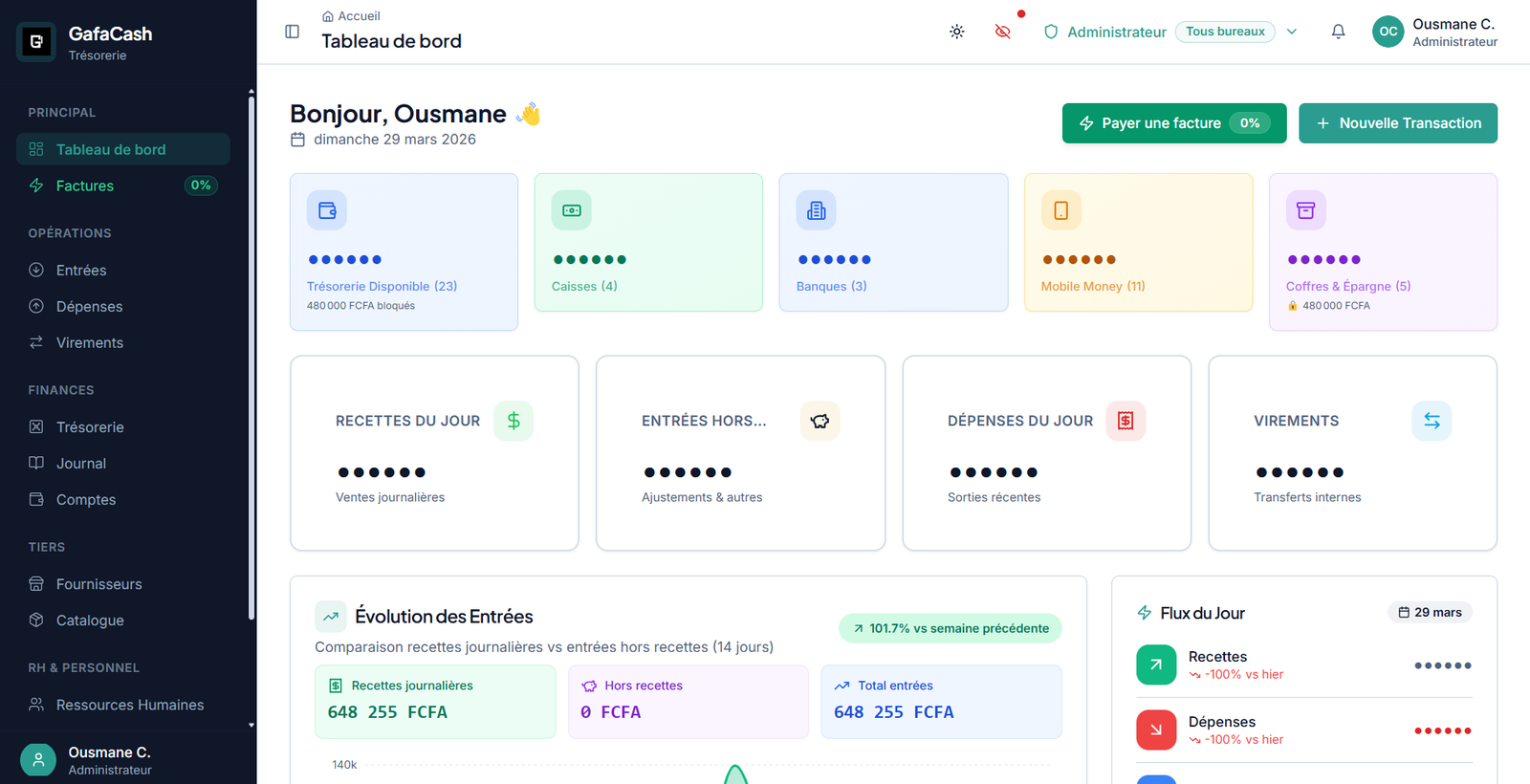
Task: Click the dimanche 29 mars 2026 date
Action: 383,140
